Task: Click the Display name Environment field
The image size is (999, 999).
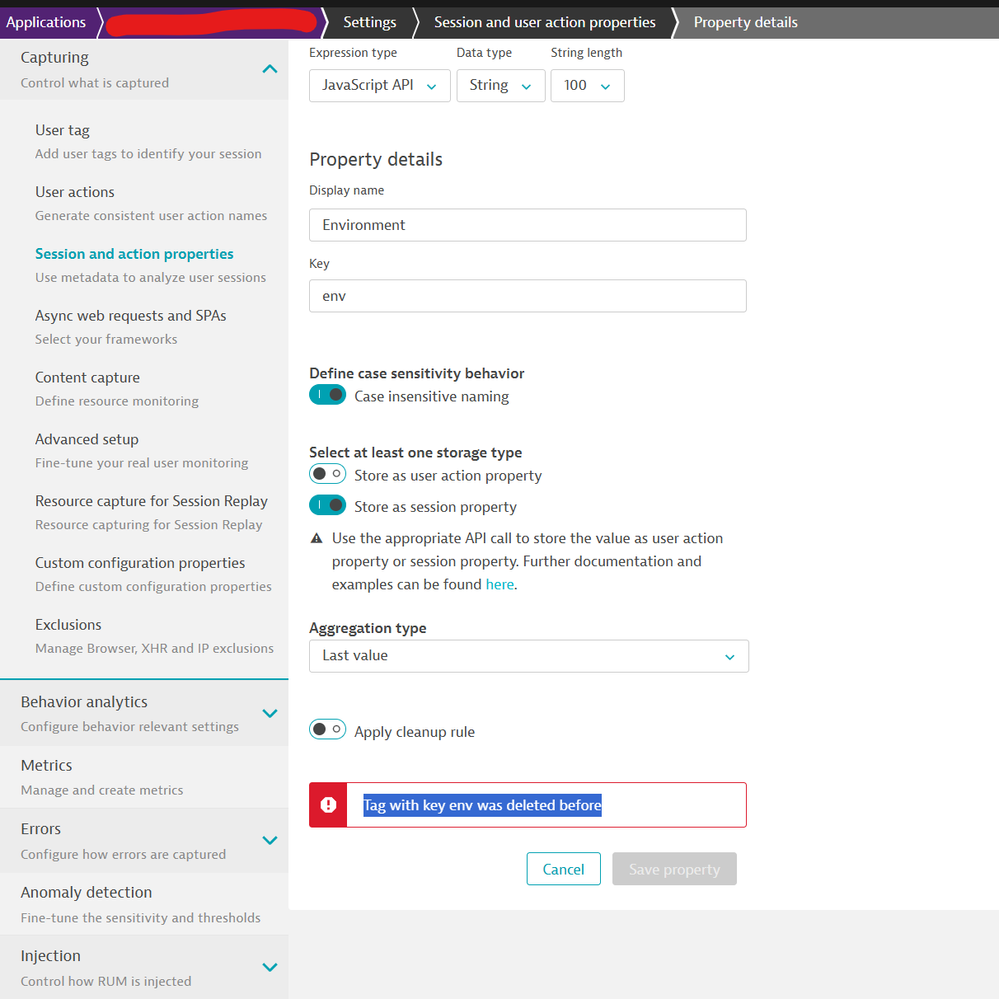Action: [x=528, y=225]
